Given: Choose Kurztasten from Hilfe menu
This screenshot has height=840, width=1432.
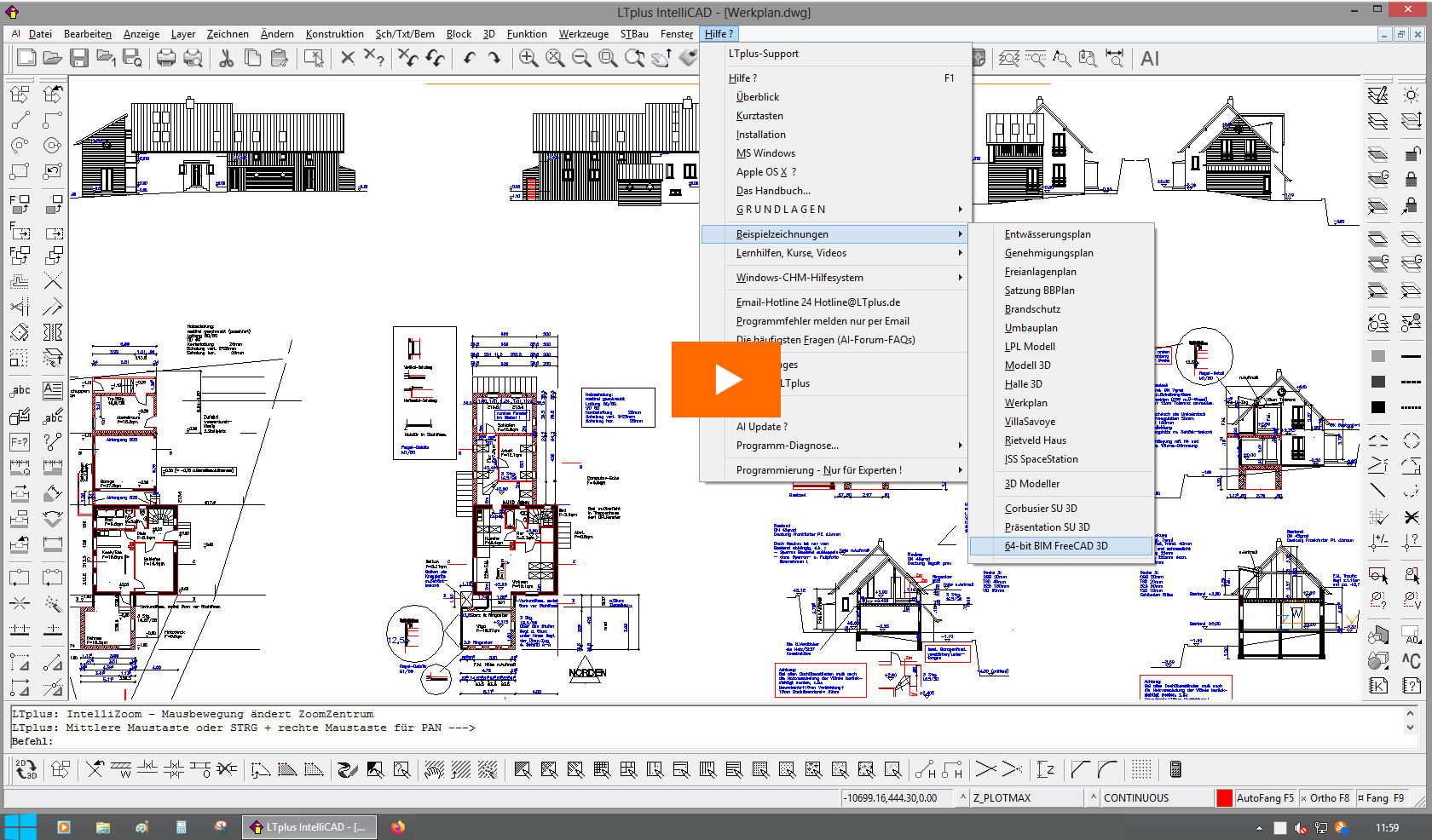Looking at the screenshot, I should coord(834,116).
